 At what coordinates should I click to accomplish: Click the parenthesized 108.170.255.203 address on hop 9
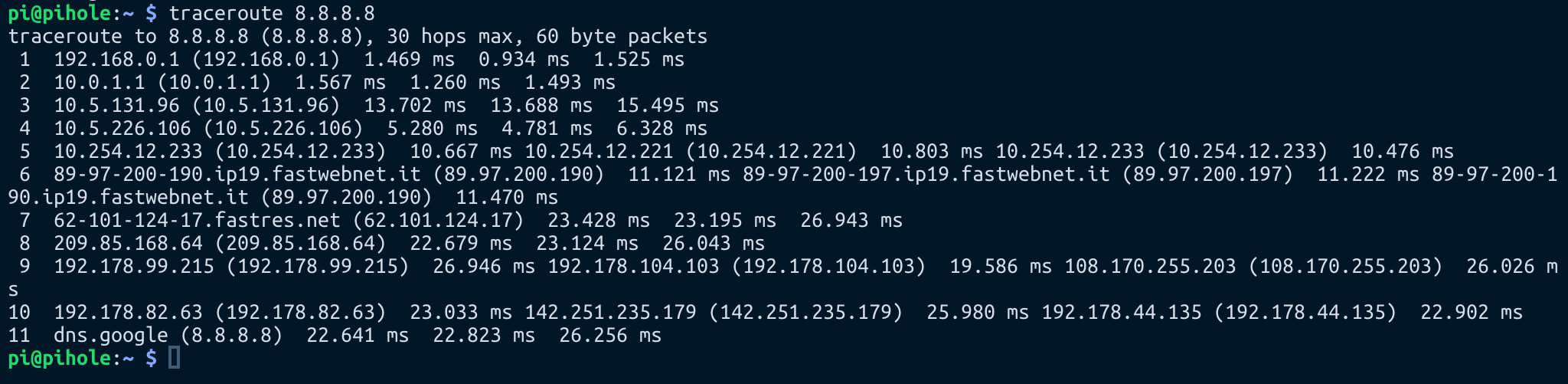click(x=1345, y=266)
